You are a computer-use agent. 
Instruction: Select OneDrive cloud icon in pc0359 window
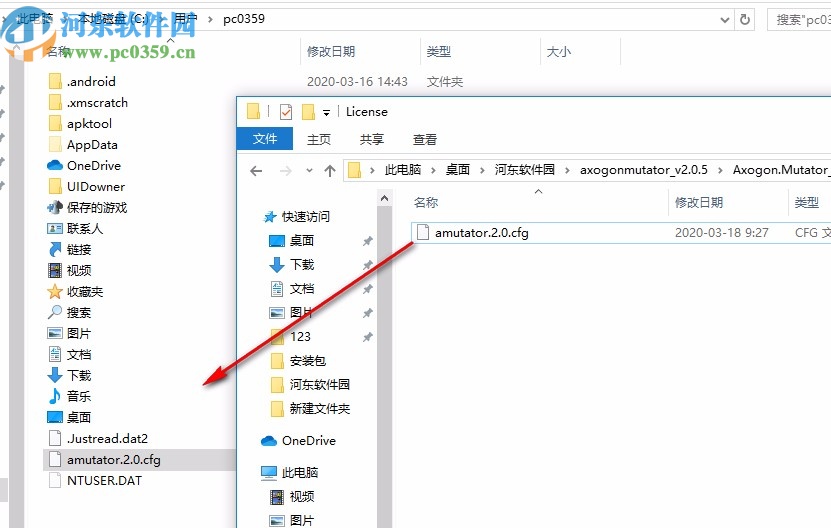tap(55, 165)
